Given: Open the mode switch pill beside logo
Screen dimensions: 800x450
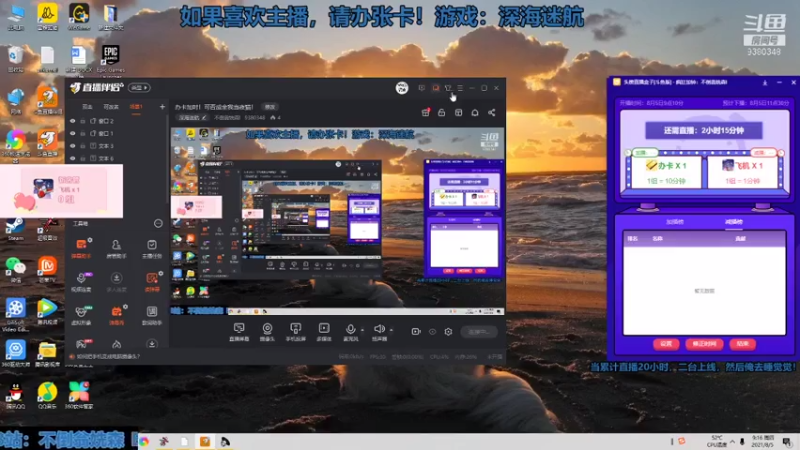Looking at the screenshot, I should click(x=139, y=88).
